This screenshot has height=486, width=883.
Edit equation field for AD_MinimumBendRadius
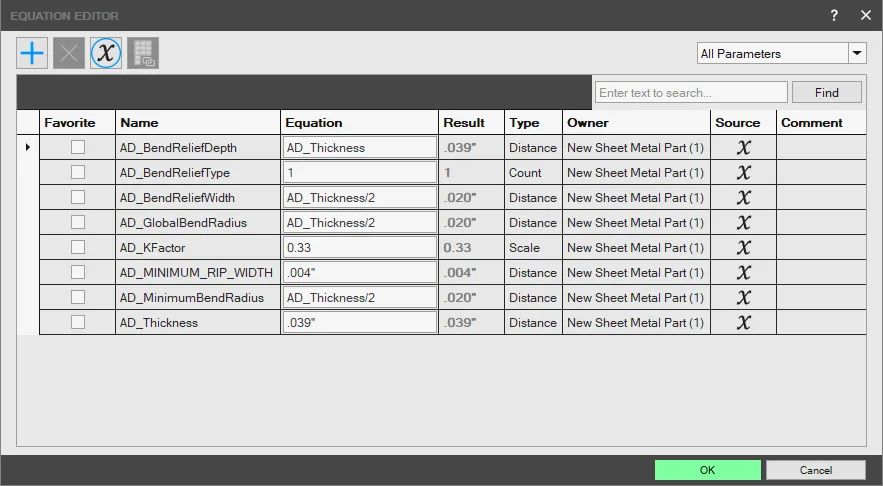click(x=360, y=297)
